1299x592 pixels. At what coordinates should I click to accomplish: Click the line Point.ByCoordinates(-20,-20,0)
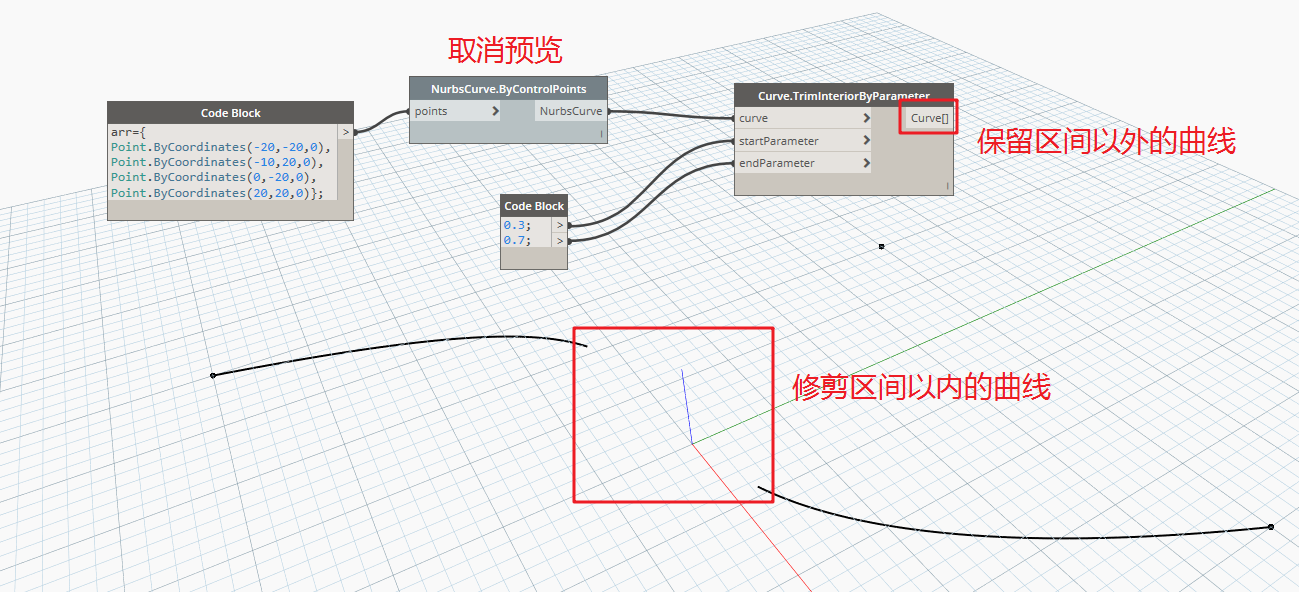pos(220,147)
